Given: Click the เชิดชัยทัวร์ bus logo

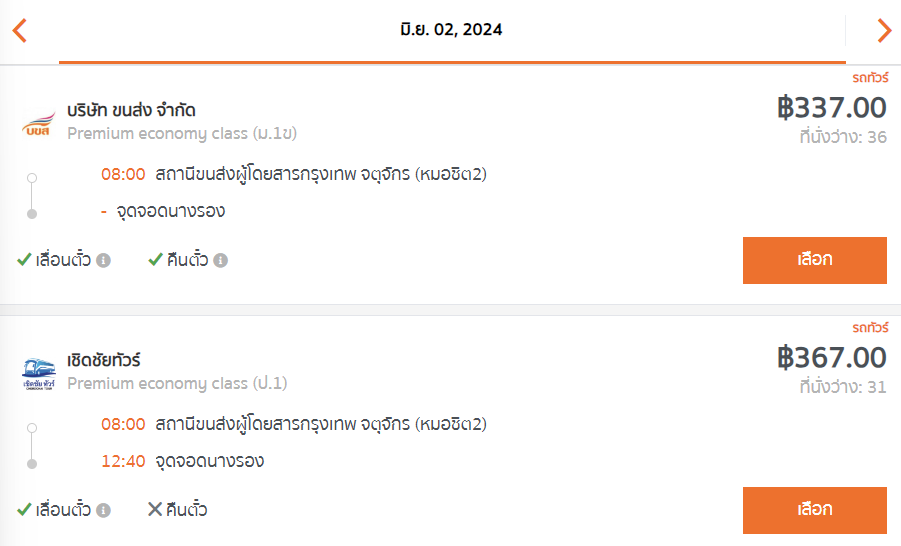Looking at the screenshot, I should [39, 374].
